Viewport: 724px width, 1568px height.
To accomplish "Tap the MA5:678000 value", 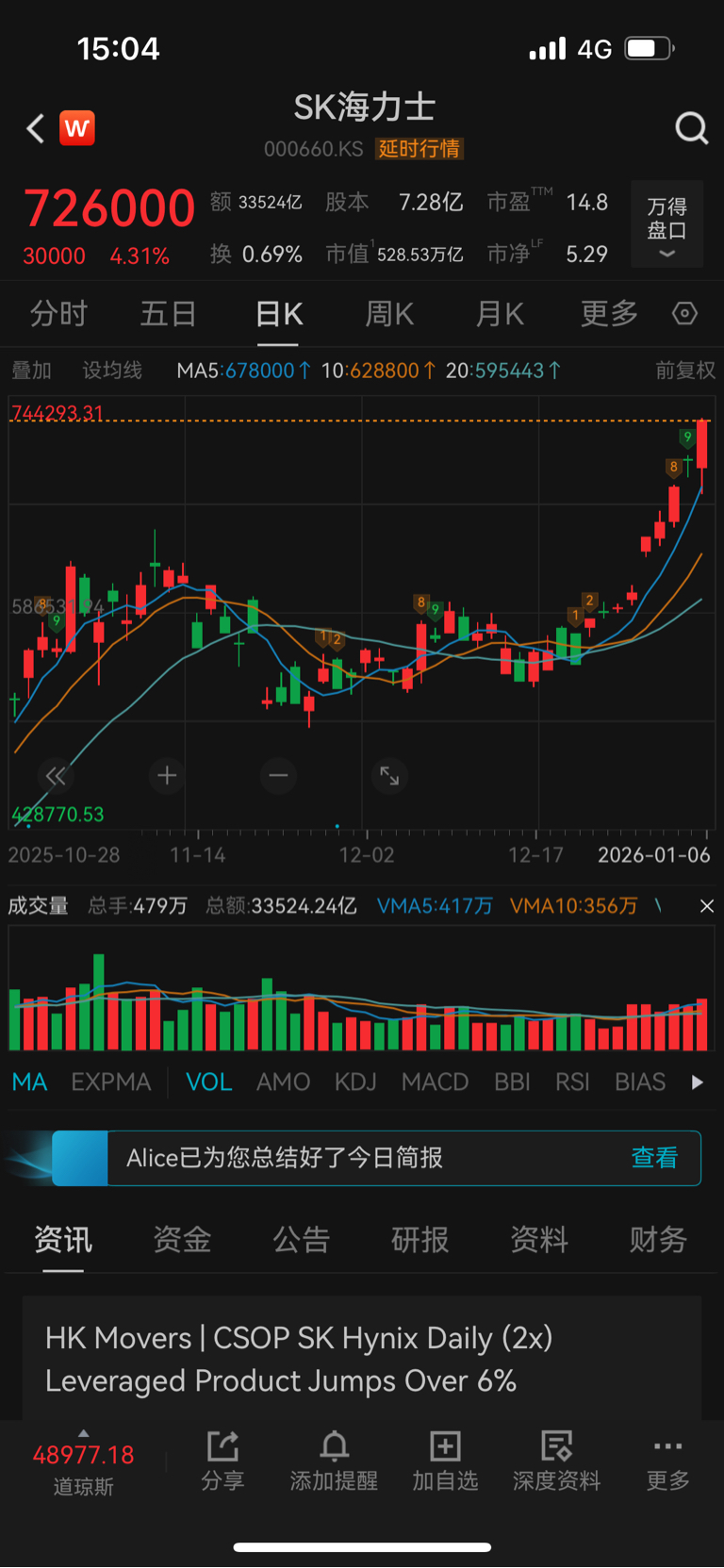I will (244, 371).
